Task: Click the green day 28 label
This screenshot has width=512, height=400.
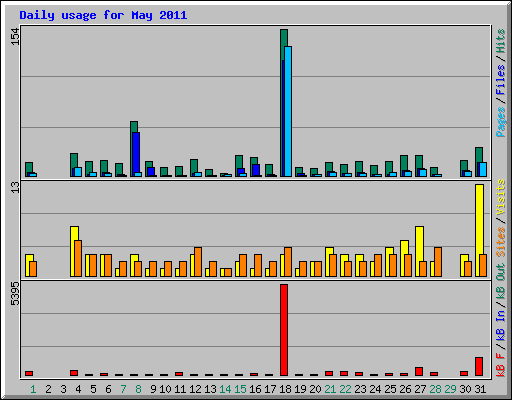Action: tap(435, 389)
